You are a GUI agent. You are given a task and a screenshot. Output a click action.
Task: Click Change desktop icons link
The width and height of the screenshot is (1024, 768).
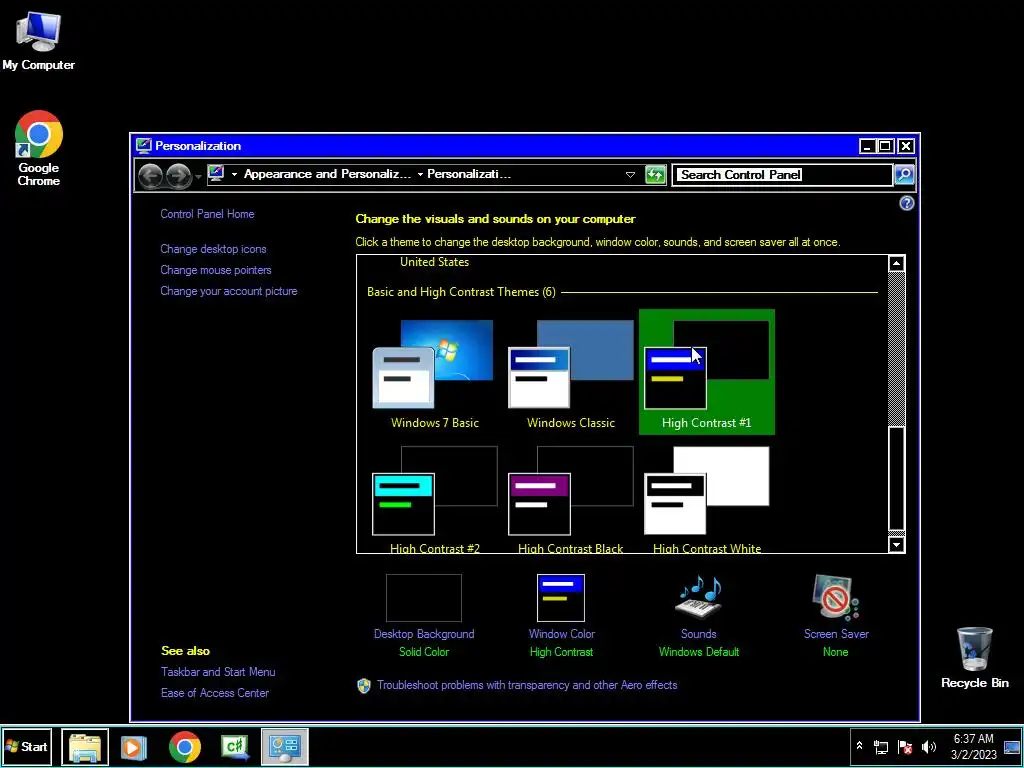213,249
